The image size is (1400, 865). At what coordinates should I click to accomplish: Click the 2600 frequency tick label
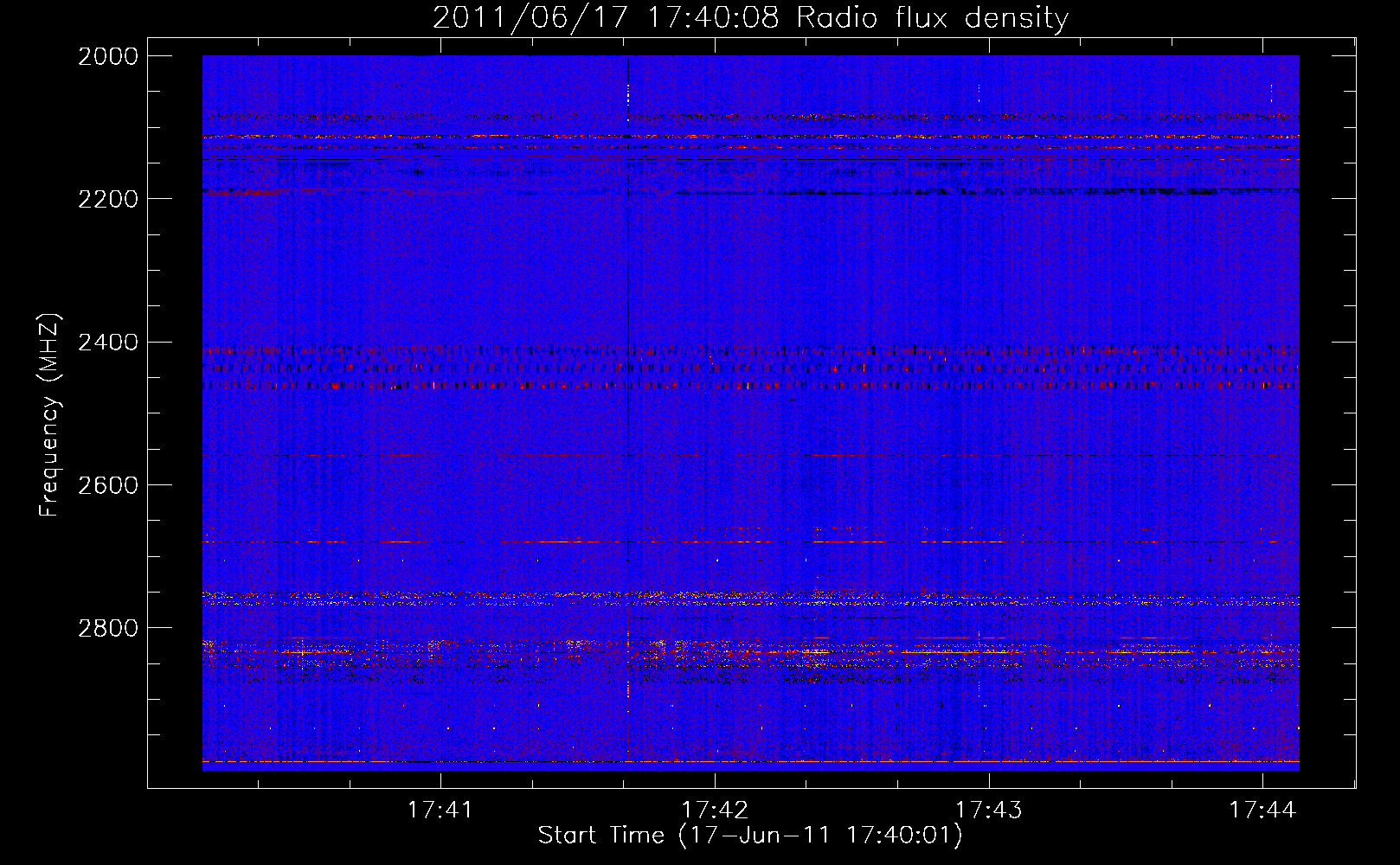108,485
